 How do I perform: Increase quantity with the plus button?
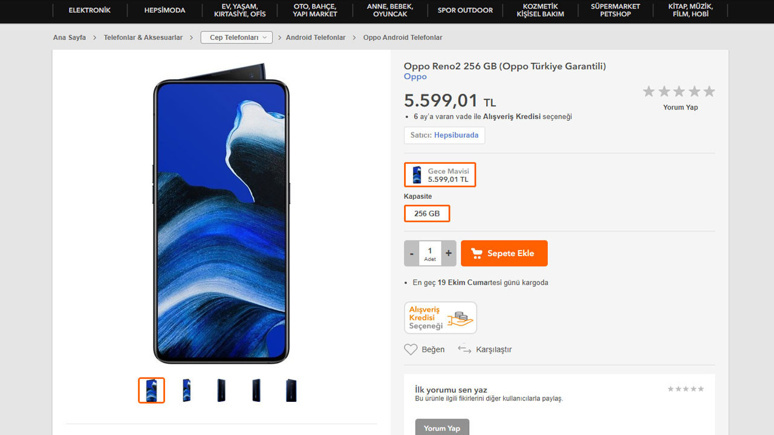coord(449,253)
